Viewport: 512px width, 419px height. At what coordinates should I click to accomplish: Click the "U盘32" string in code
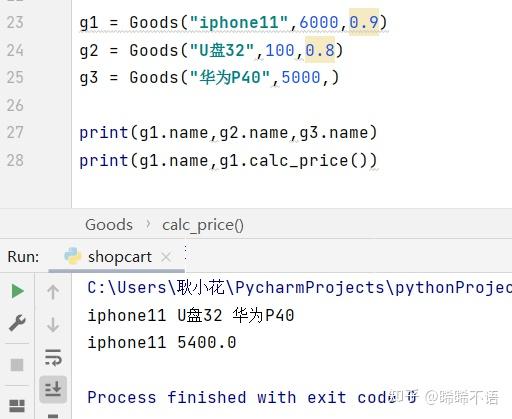(222, 50)
